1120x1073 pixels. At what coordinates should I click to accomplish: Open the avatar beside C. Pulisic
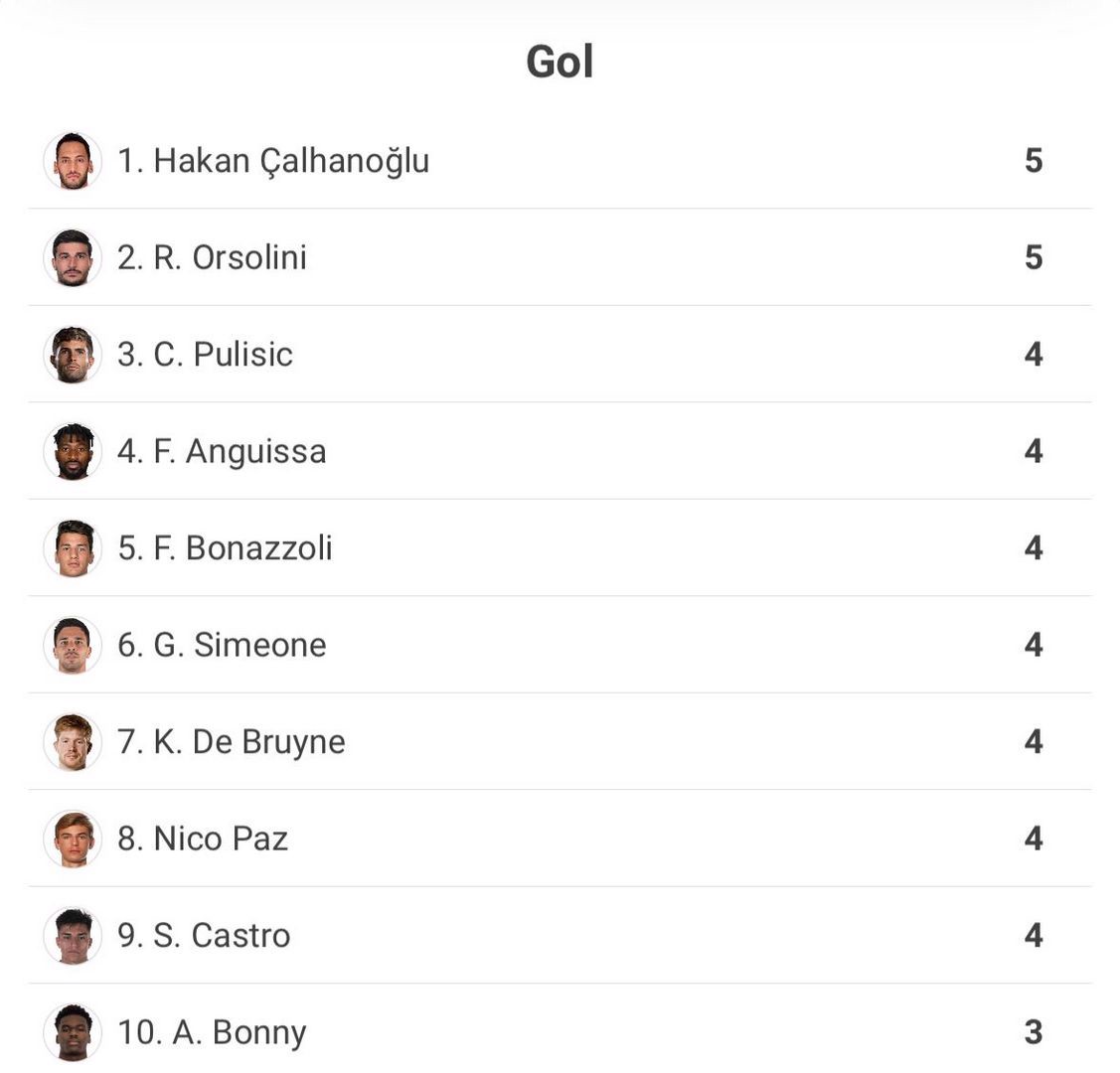73,355
